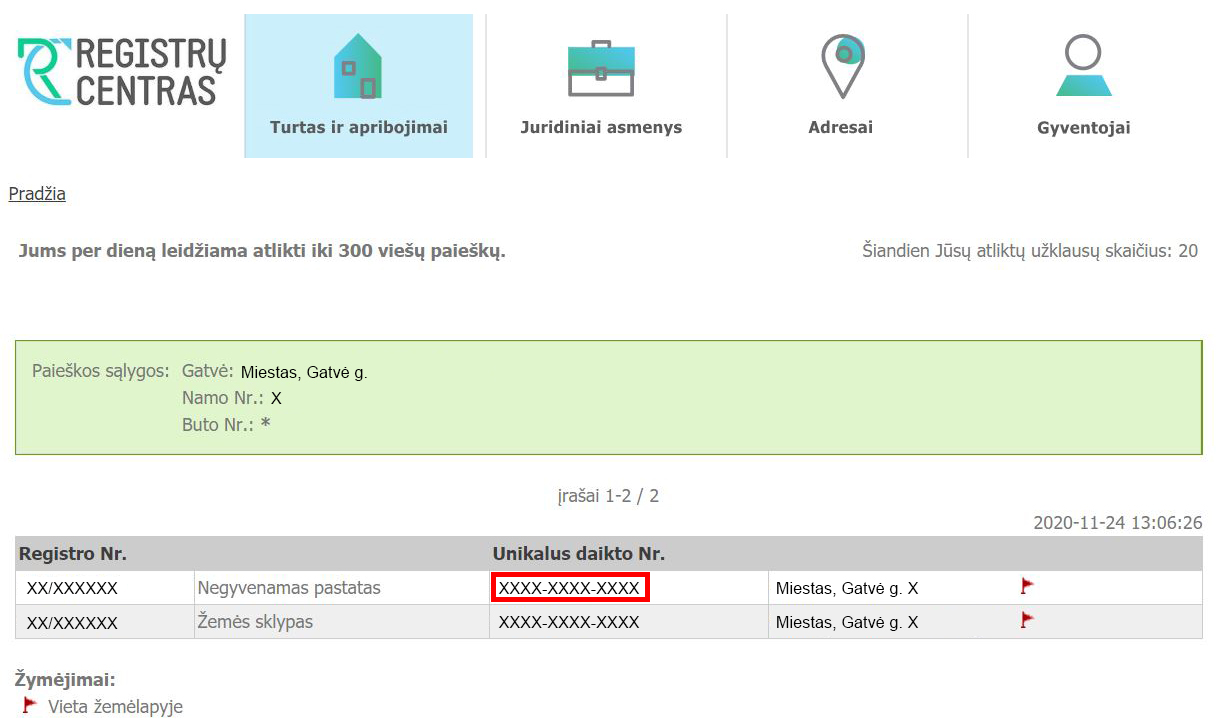Switch to the Adresai tab
The image size is (1219, 726).
coord(841,127)
